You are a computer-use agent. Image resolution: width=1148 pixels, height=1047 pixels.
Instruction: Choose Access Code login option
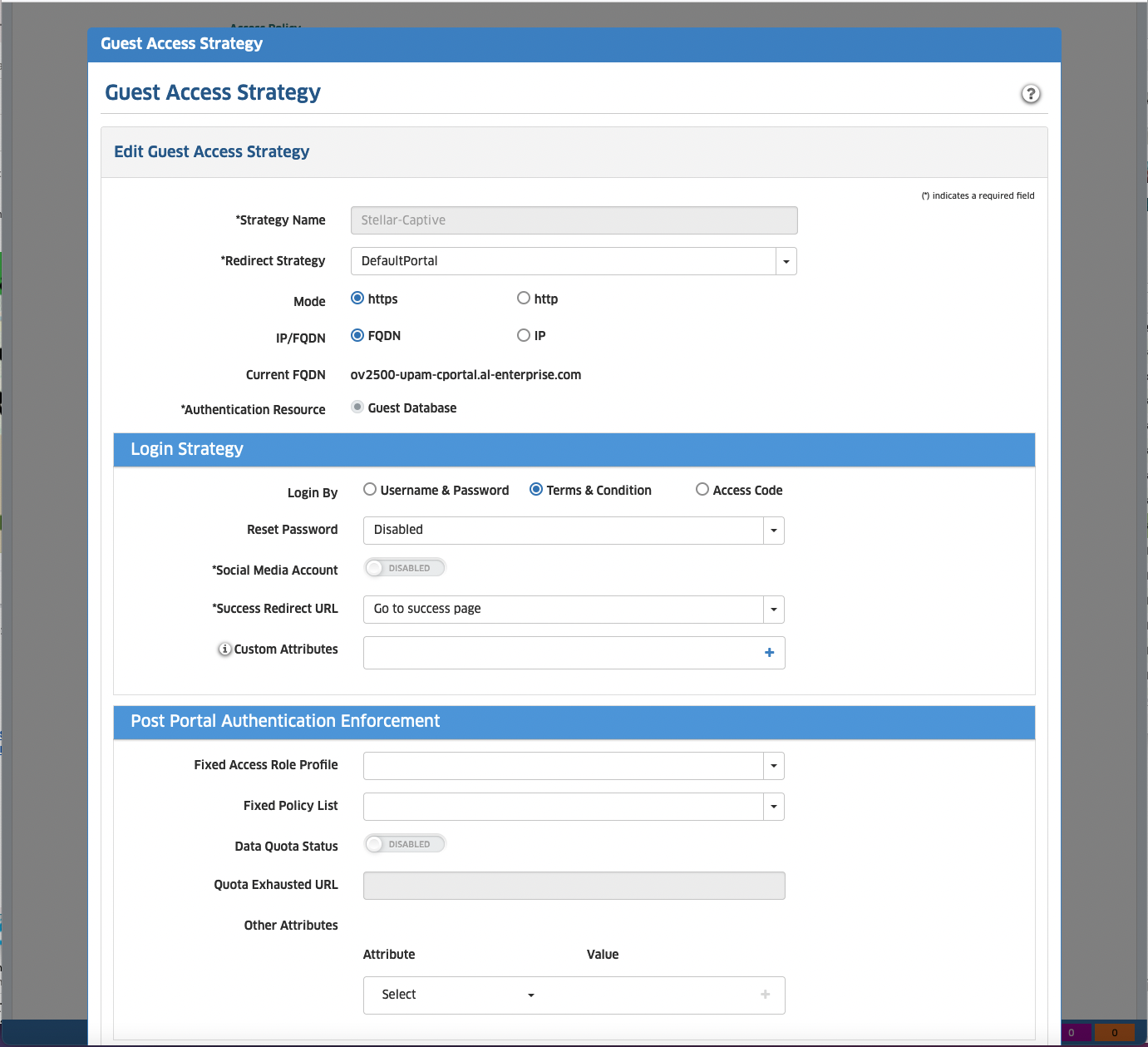coord(702,490)
